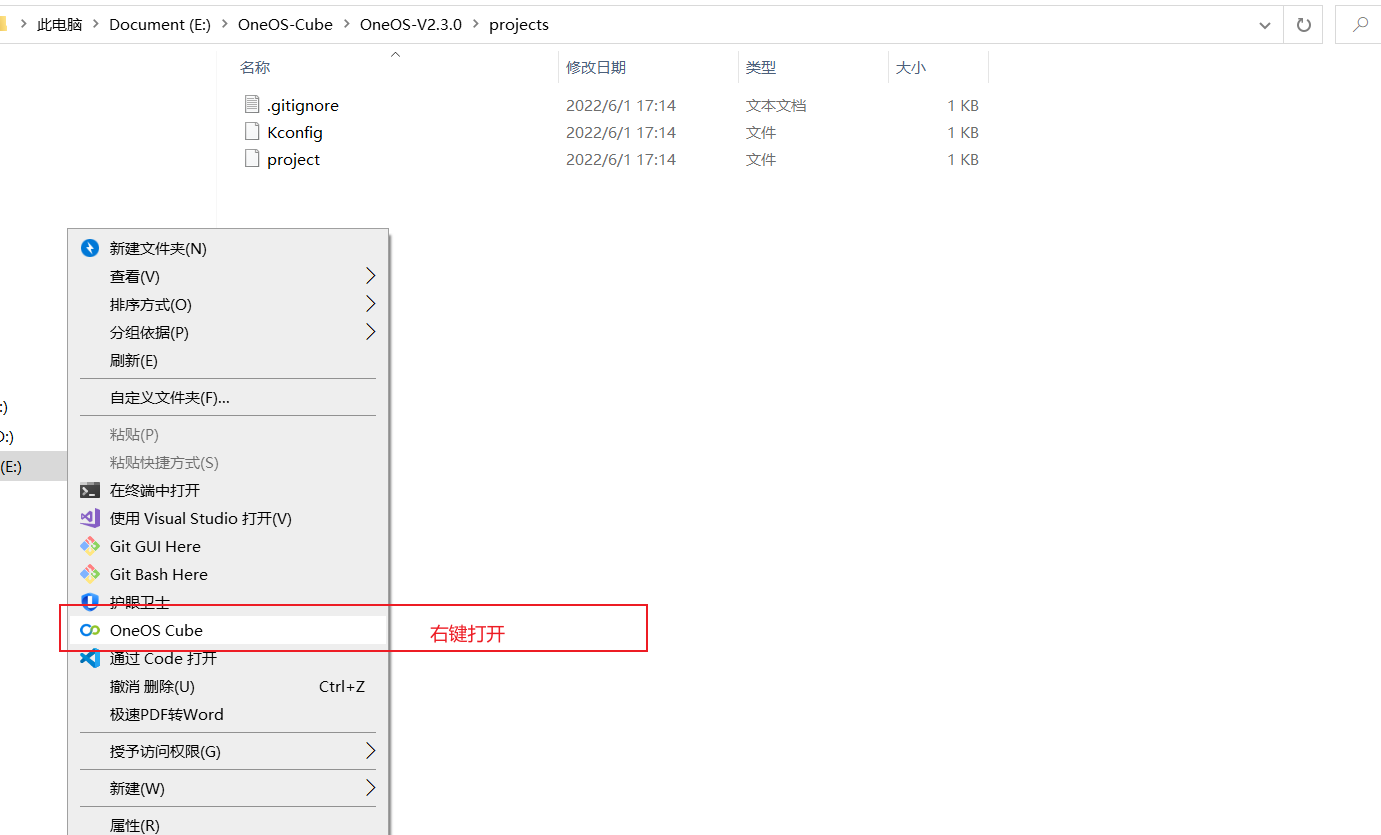Screen dimensions: 1381x835
Task: Click the OneOS Cube infinity icon
Action: [x=90, y=630]
